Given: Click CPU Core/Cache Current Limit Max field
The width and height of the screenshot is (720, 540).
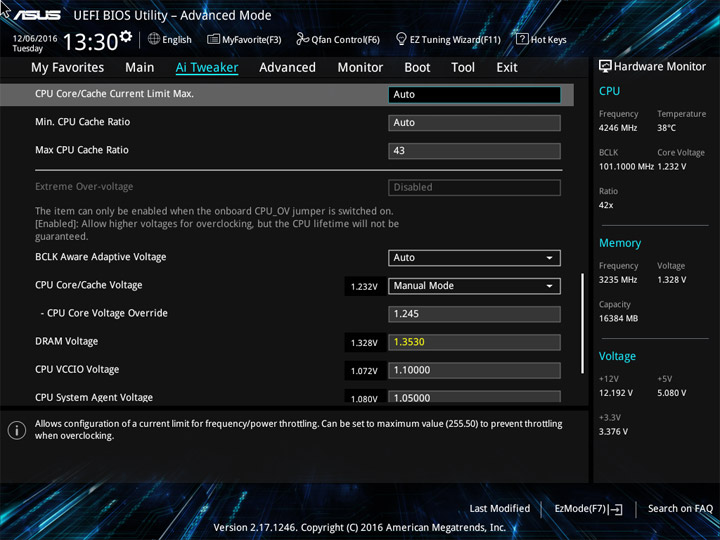Looking at the screenshot, I should point(474,95).
